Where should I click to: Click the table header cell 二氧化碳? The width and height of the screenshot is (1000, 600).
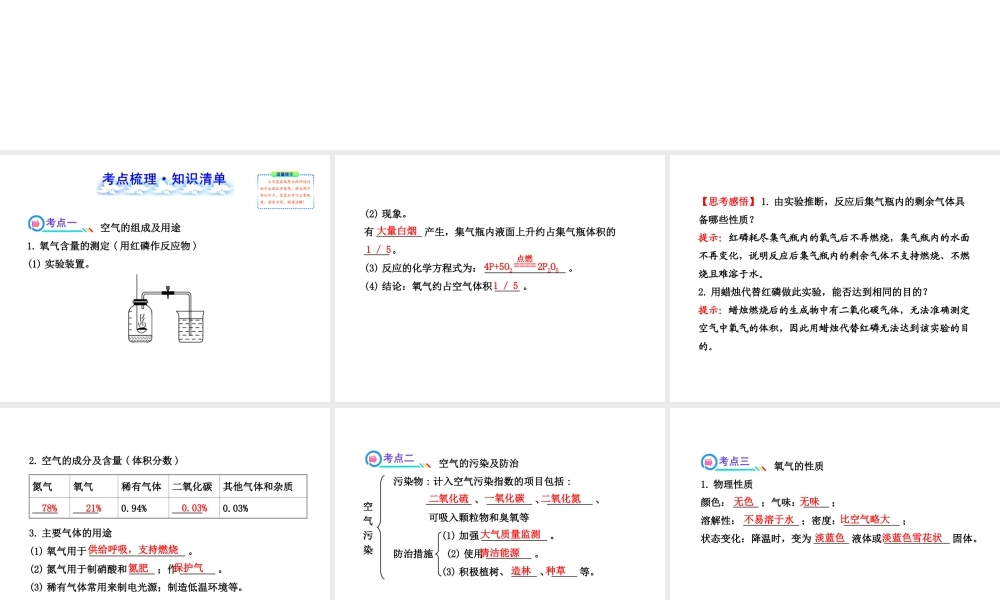tap(193, 487)
